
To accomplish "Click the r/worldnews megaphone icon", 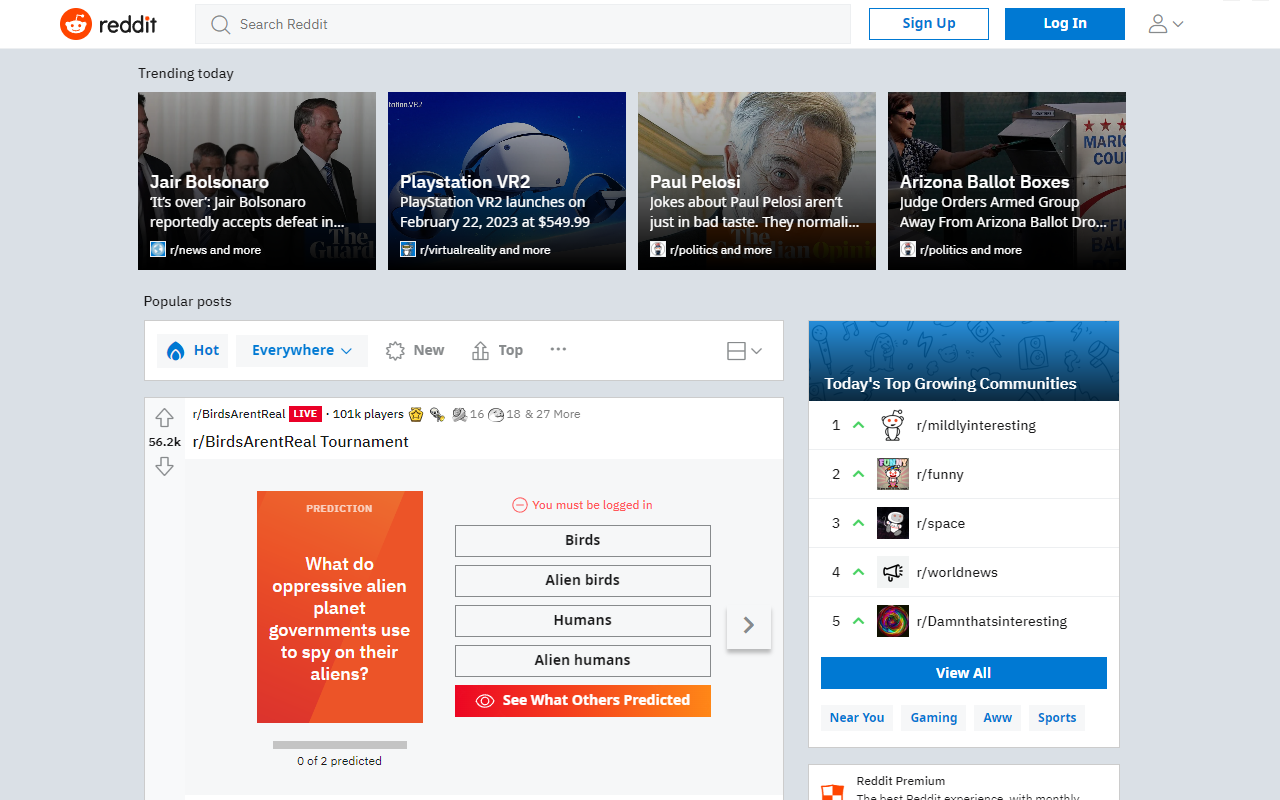I will pyautogui.click(x=893, y=572).
